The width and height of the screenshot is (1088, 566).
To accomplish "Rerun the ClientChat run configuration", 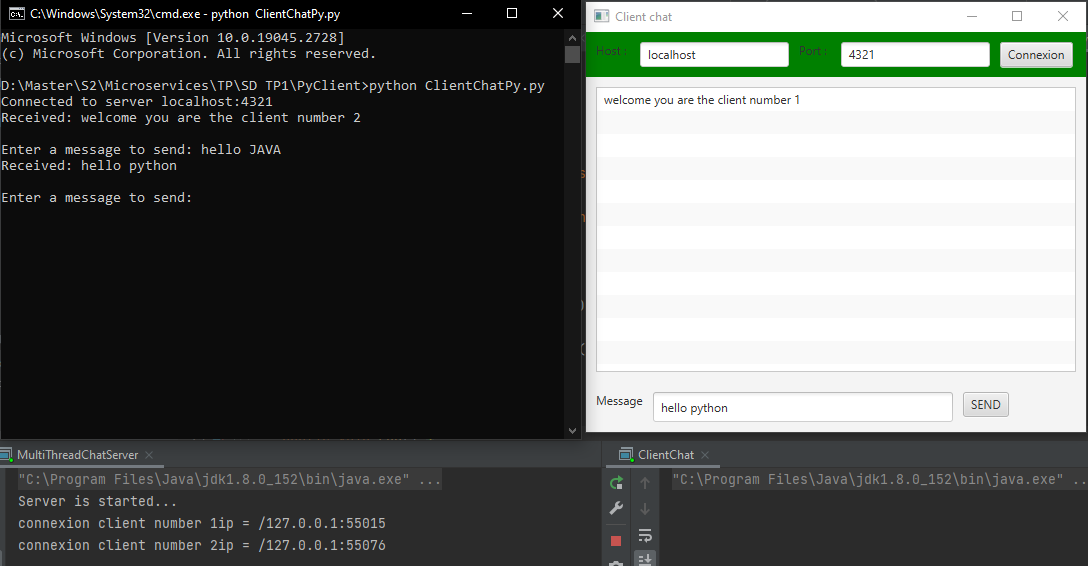I will (616, 482).
